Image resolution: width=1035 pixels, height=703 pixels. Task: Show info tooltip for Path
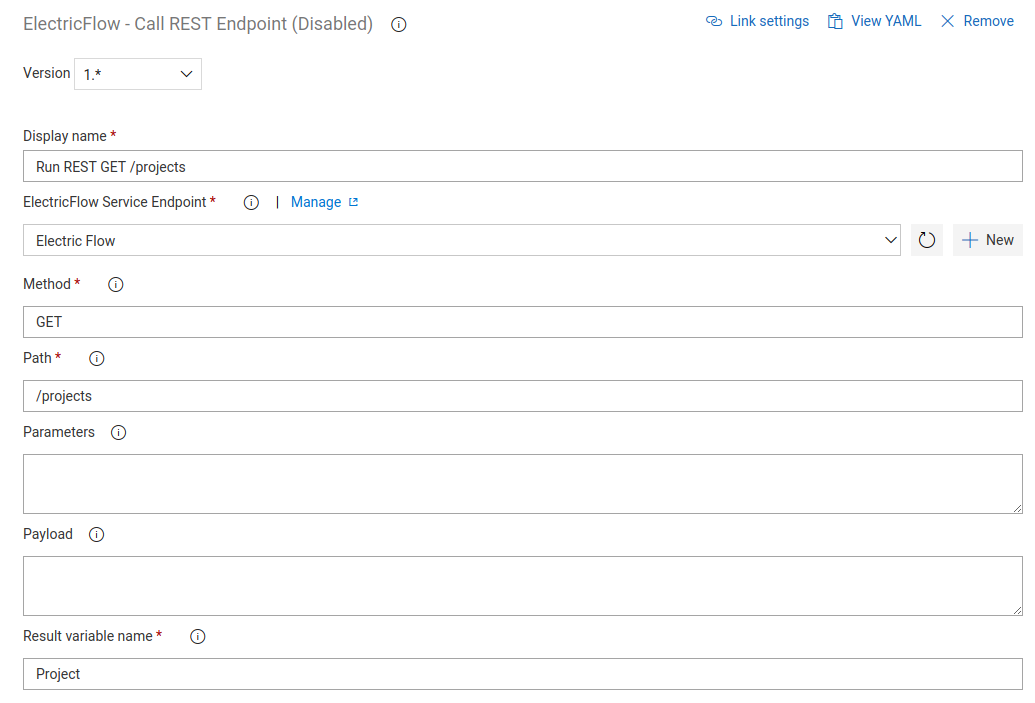click(96, 358)
